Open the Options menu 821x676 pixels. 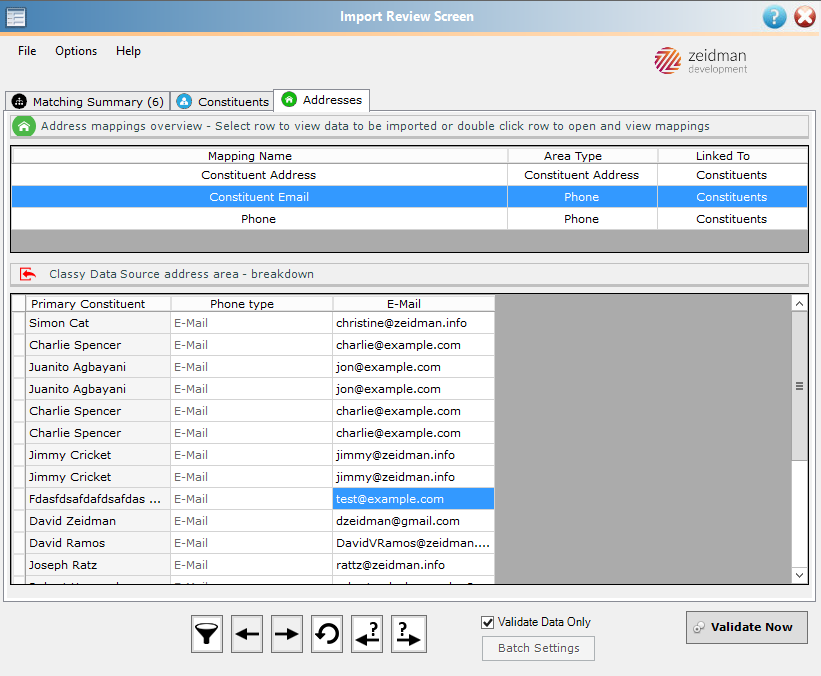point(76,51)
